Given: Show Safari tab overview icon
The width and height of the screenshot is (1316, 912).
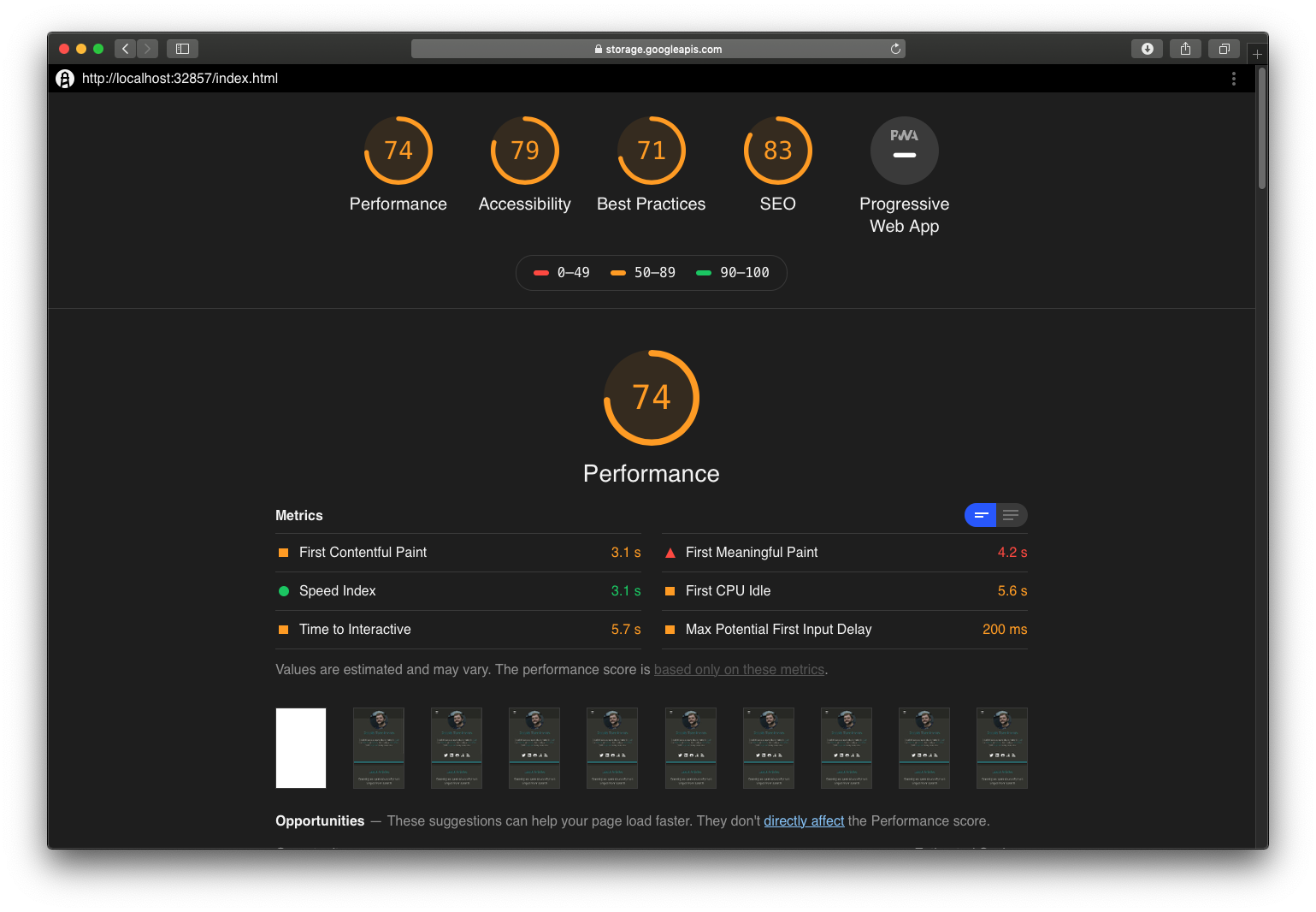Looking at the screenshot, I should [1224, 49].
